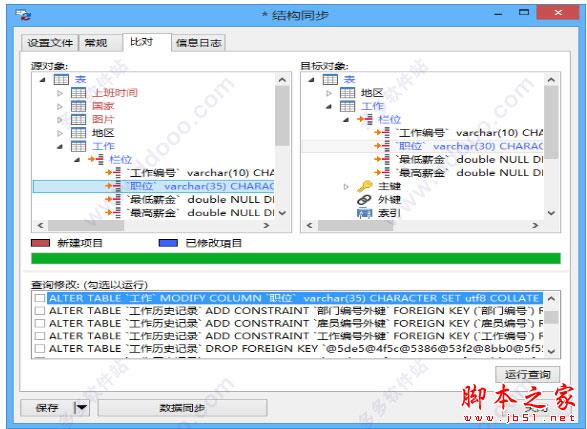587x429 pixels.
Task: Select the DROP FOREIGN KEY query text
Action: pyautogui.click(x=296, y=349)
